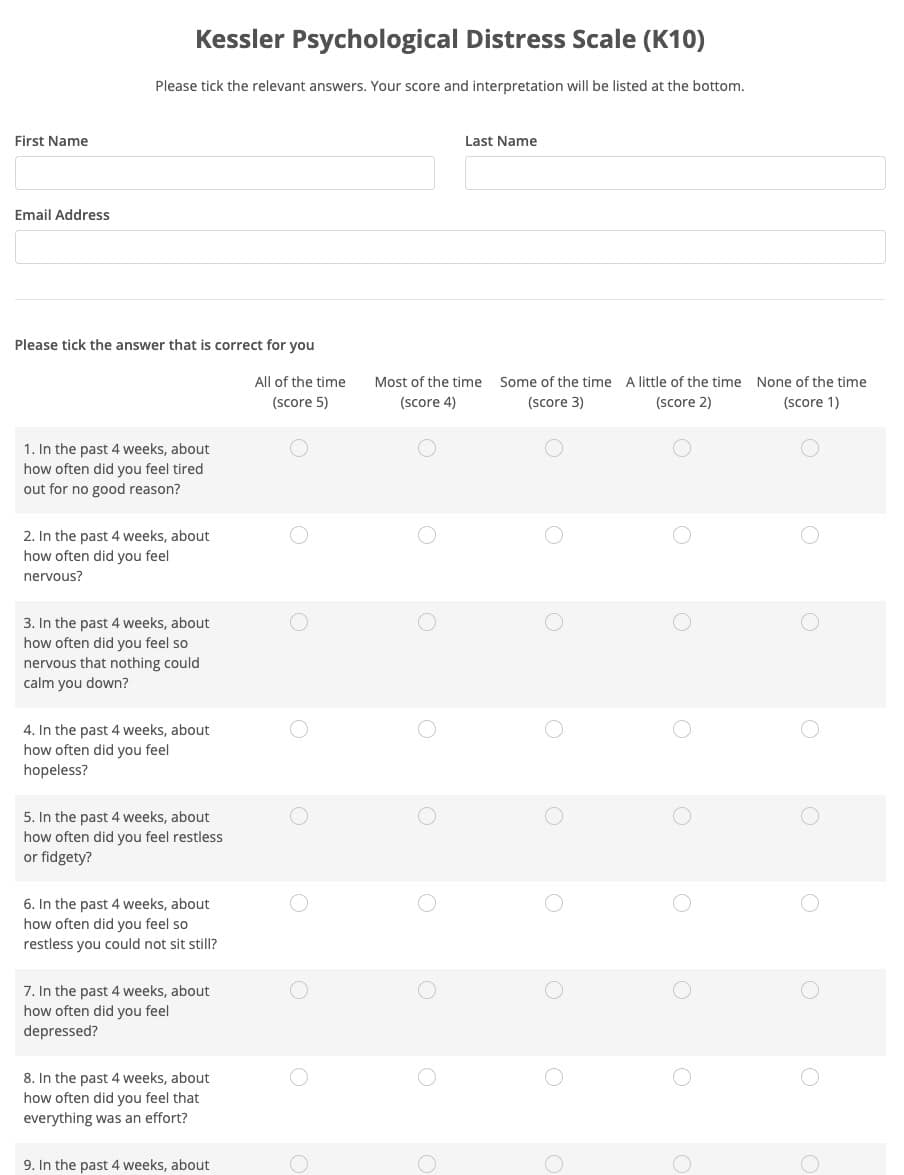904x1175 pixels.
Task: Select 'All of the time' for question 6
Action: coord(299,903)
